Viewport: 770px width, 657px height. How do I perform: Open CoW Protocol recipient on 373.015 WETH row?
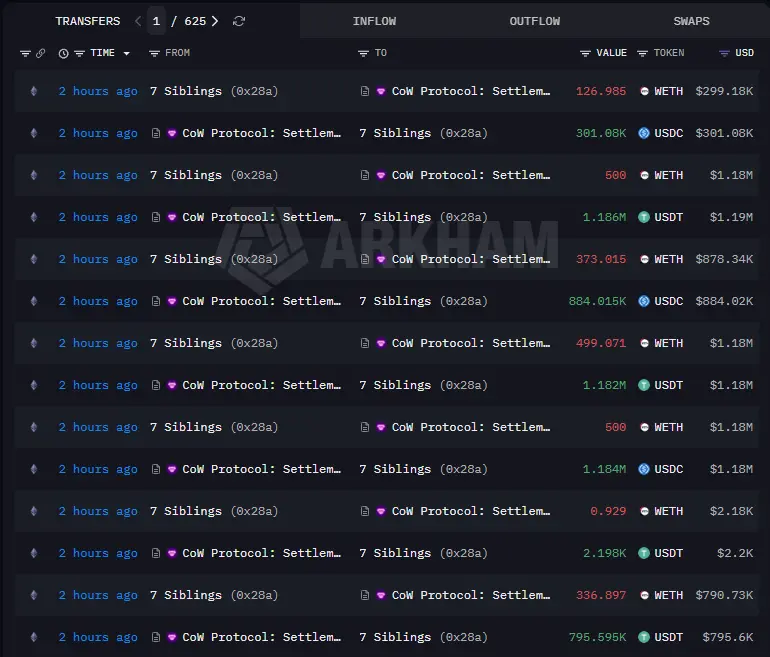pyautogui.click(x=470, y=259)
